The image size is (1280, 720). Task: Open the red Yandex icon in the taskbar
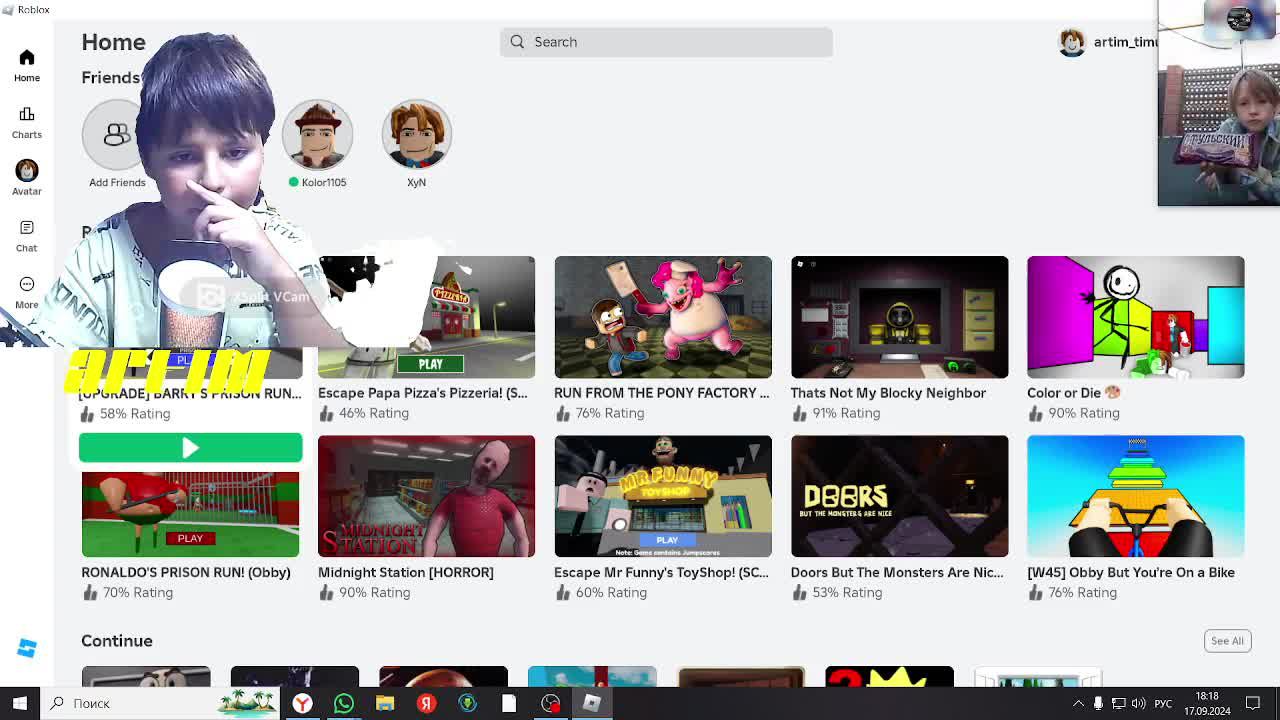click(x=426, y=703)
